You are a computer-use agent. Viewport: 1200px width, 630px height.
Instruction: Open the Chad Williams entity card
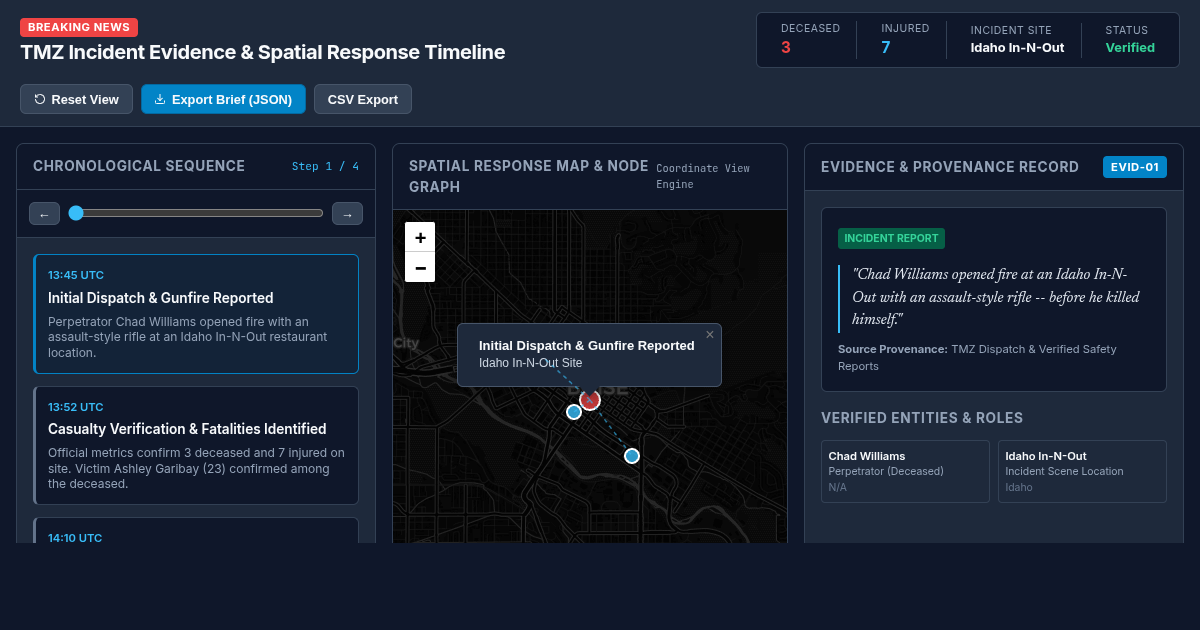[905, 471]
